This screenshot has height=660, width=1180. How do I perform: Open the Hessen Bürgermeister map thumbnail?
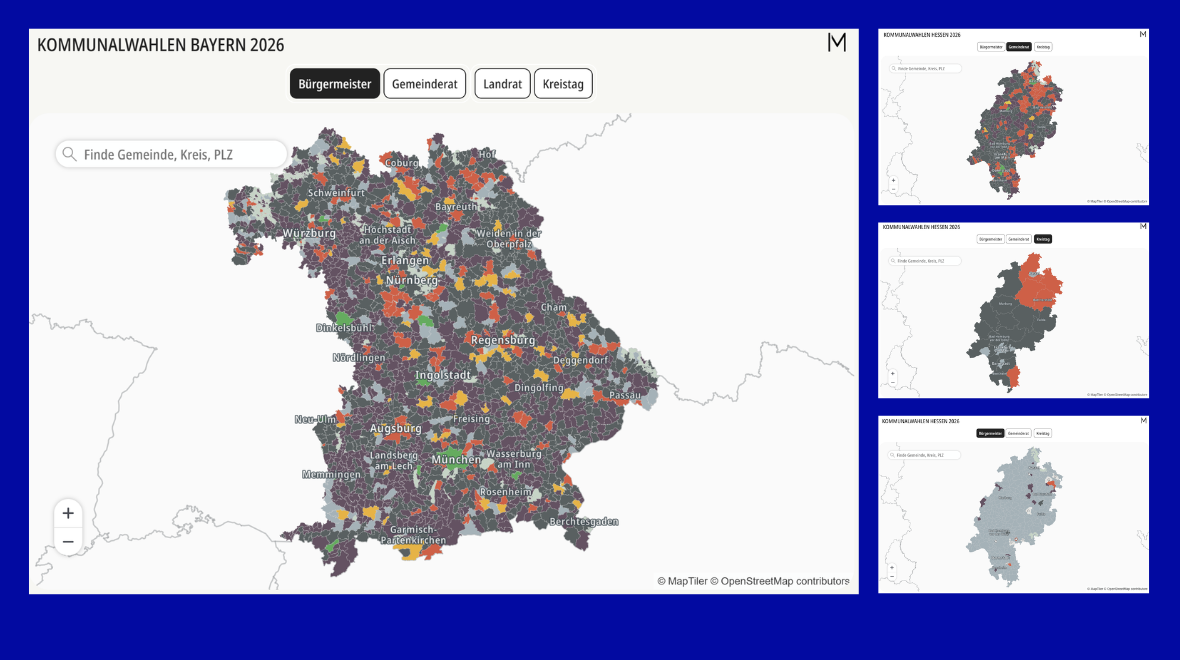pyautogui.click(x=1013, y=504)
